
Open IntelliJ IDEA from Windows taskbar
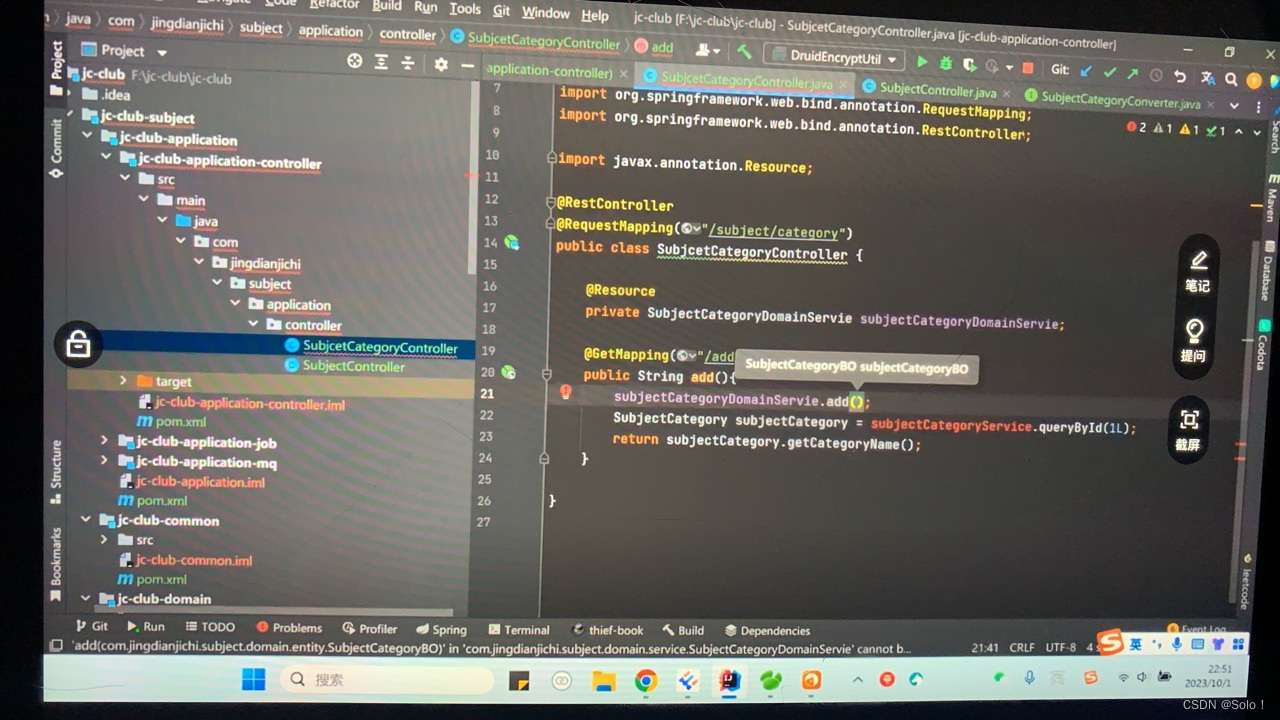(x=730, y=681)
